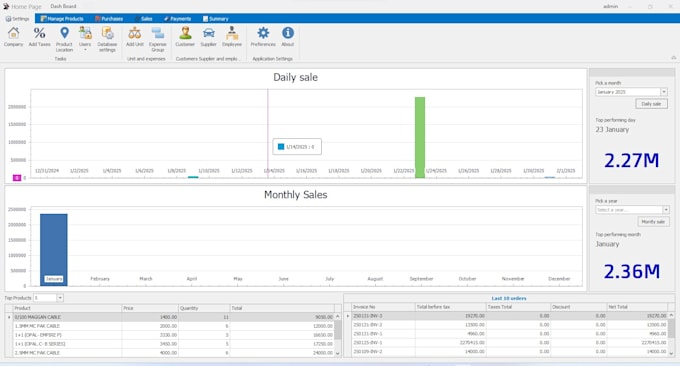
Task: Open the Sales ribbon tab
Action: coord(144,19)
